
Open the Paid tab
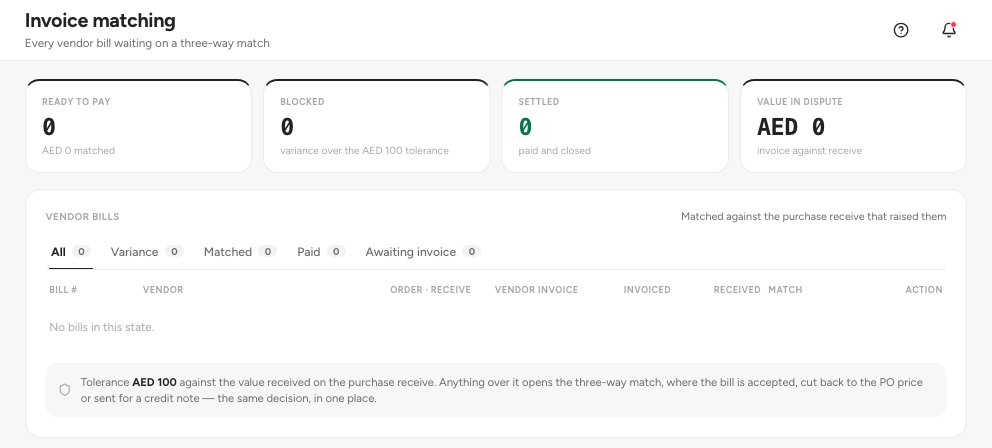(321, 252)
